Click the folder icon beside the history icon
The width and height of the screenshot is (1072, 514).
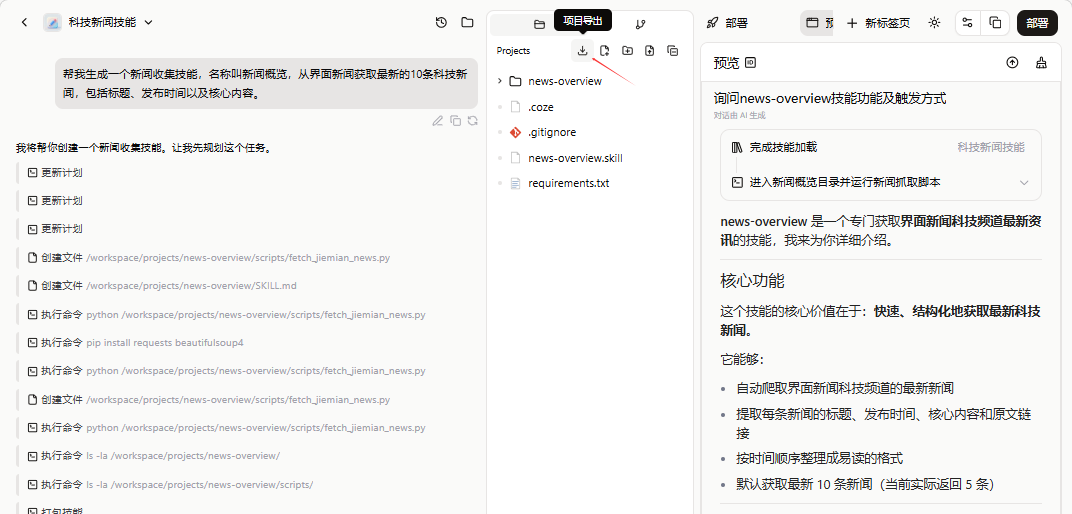coord(467,23)
